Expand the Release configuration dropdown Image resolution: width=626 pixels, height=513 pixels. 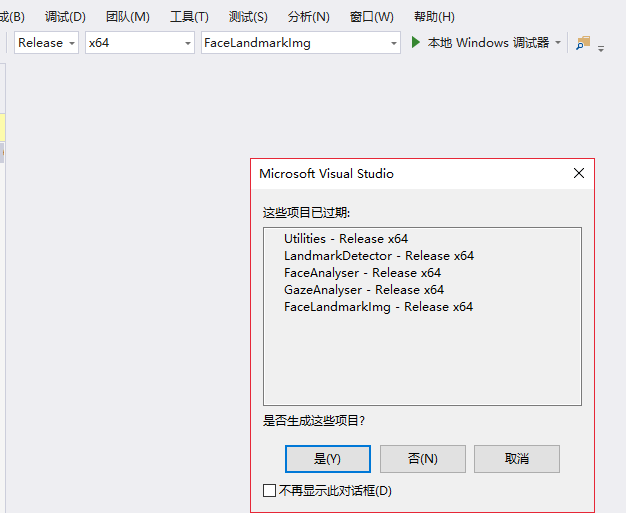(x=71, y=43)
